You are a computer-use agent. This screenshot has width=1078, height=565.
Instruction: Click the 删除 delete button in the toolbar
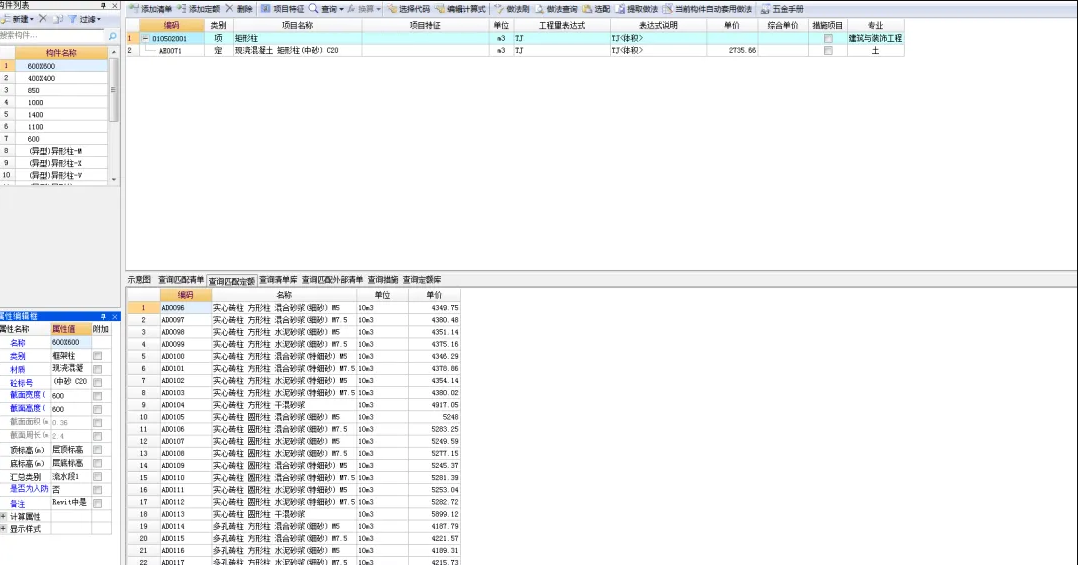[x=239, y=9]
